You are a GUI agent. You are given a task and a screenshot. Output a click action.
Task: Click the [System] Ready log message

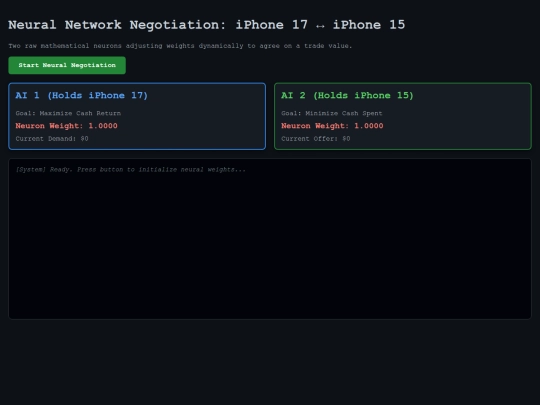click(x=131, y=169)
